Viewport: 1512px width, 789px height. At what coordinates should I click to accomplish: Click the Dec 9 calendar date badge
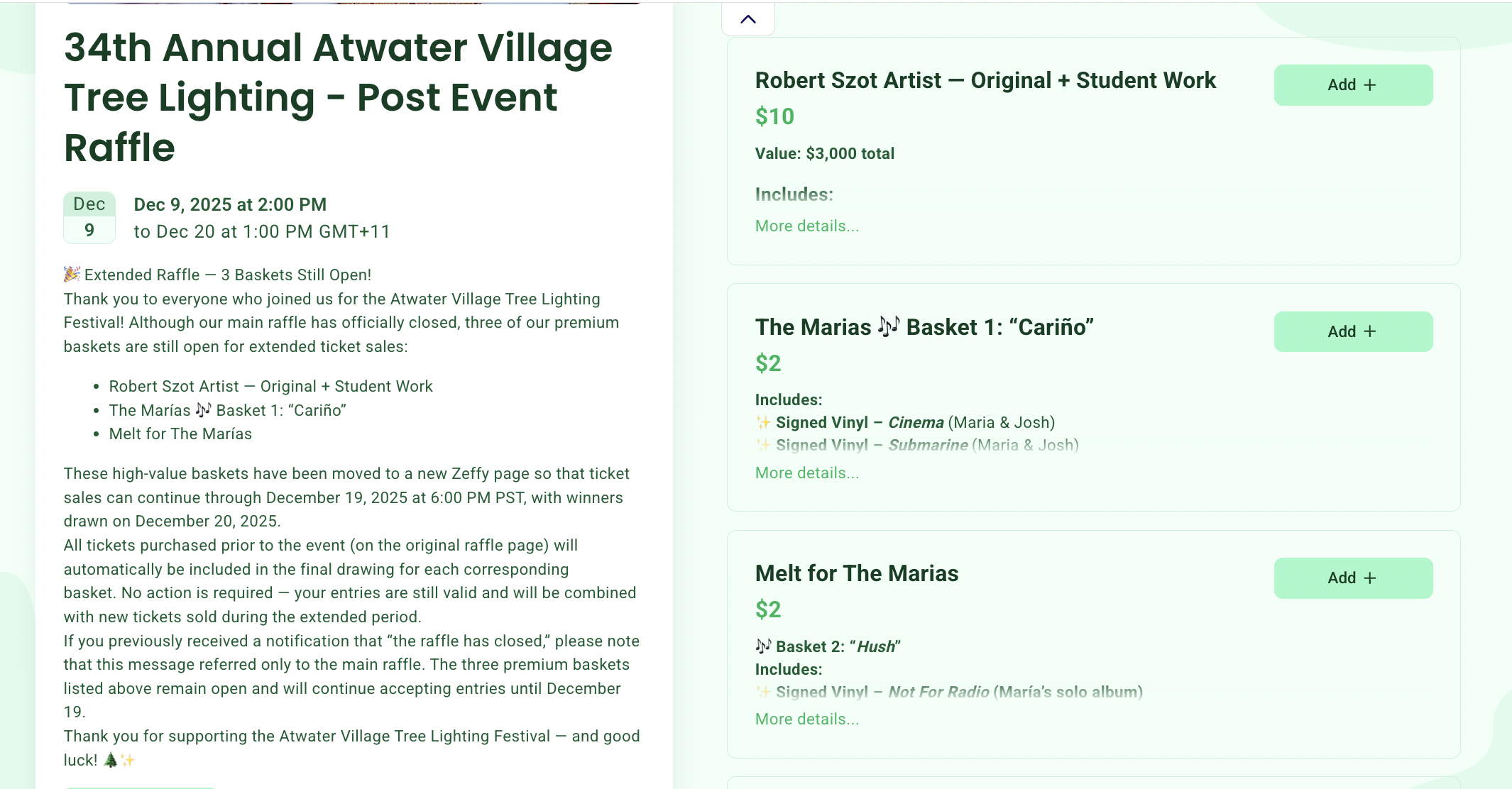pos(89,217)
